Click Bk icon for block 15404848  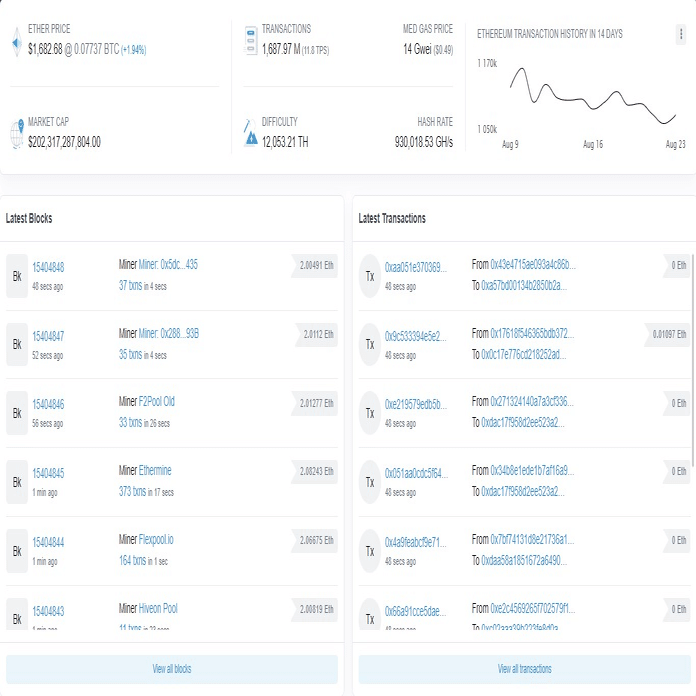click(x=17, y=276)
